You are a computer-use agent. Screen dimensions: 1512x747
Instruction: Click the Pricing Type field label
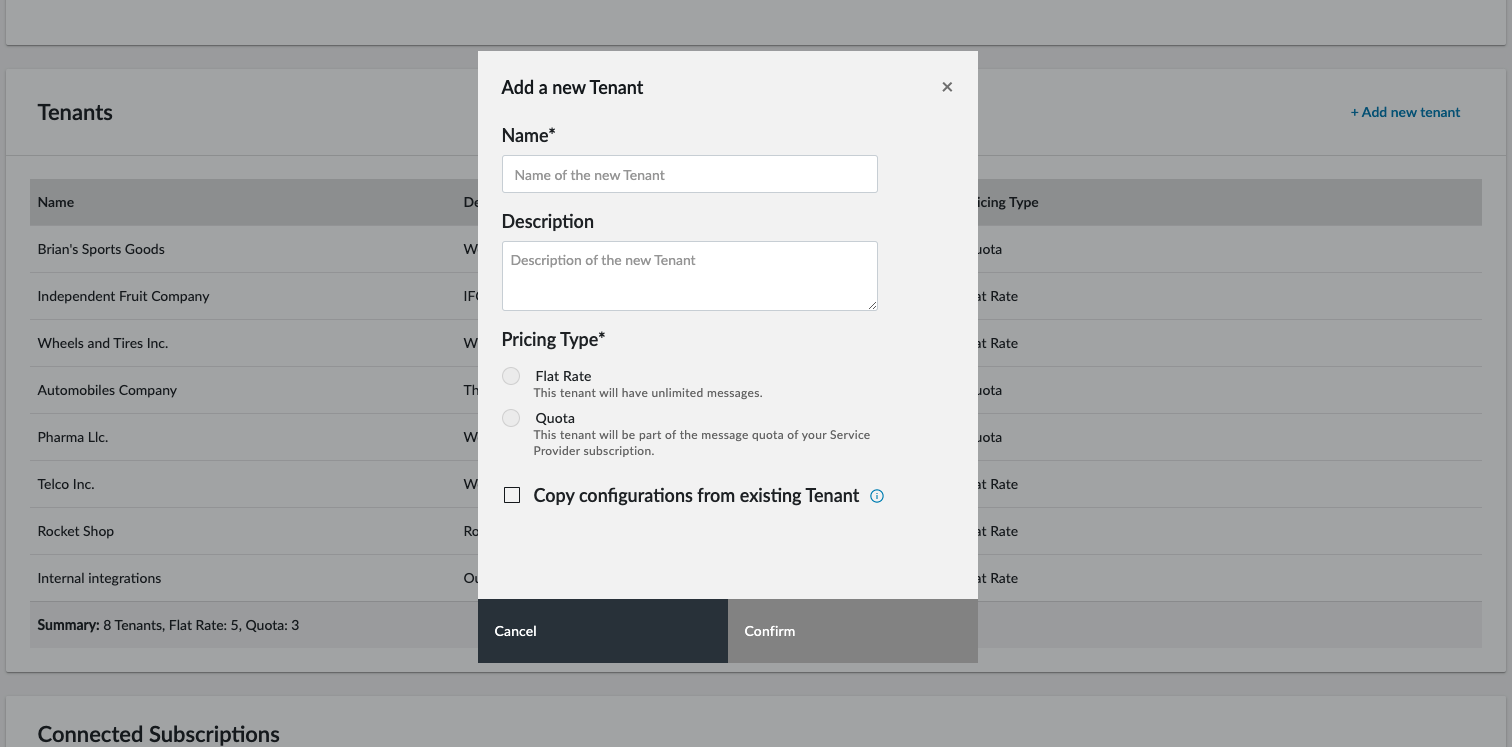tap(554, 339)
